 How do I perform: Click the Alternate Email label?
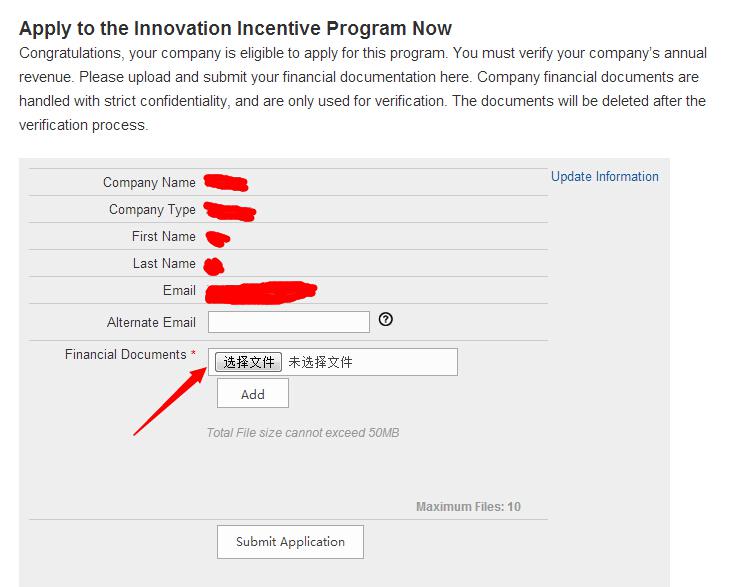point(151,322)
